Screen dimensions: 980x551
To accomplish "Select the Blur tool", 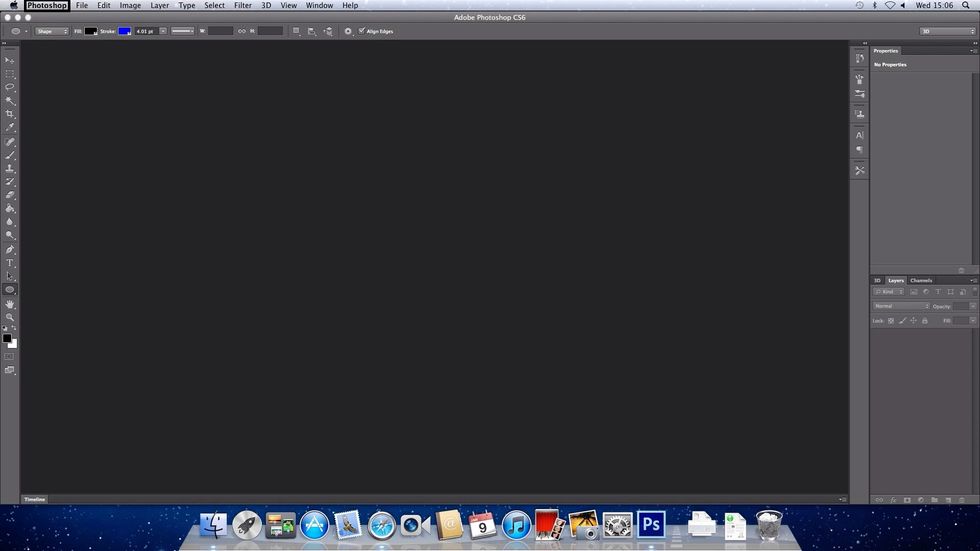I will point(9,222).
